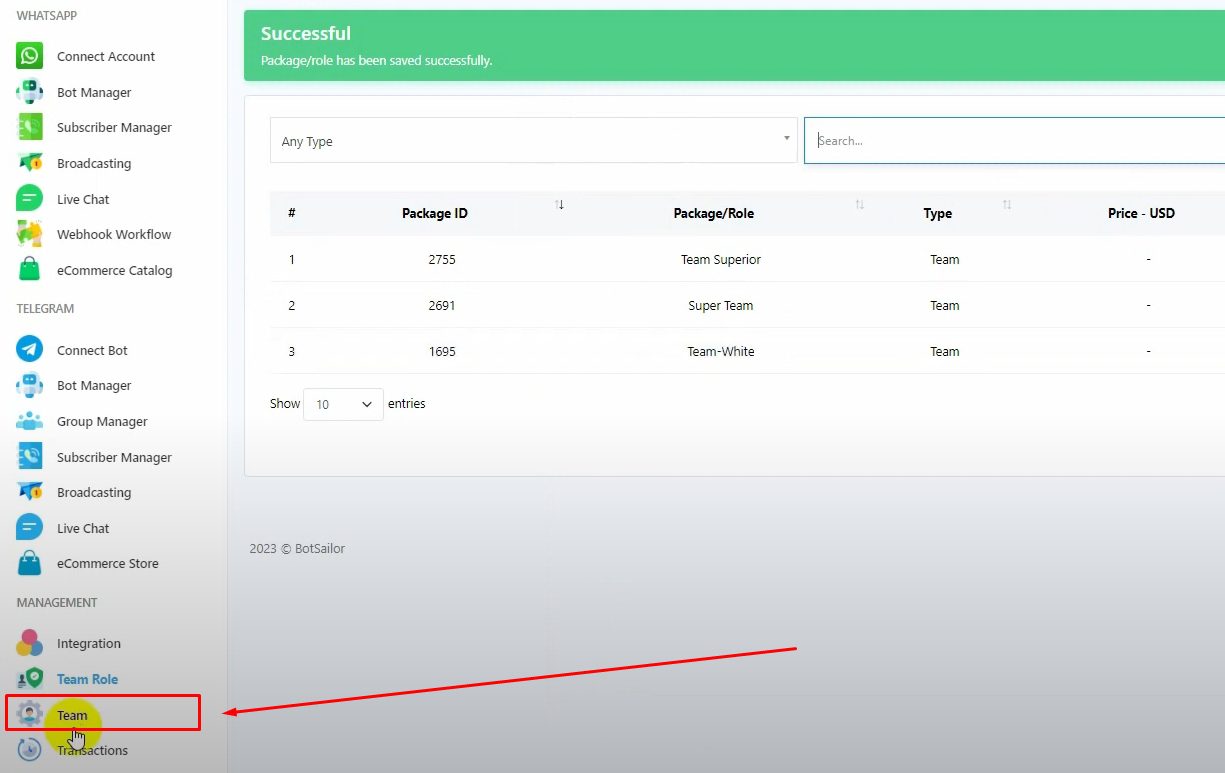Image resolution: width=1225 pixels, height=773 pixels.
Task: Open WhatsApp Live Chat icon
Action: pyautogui.click(x=30, y=199)
